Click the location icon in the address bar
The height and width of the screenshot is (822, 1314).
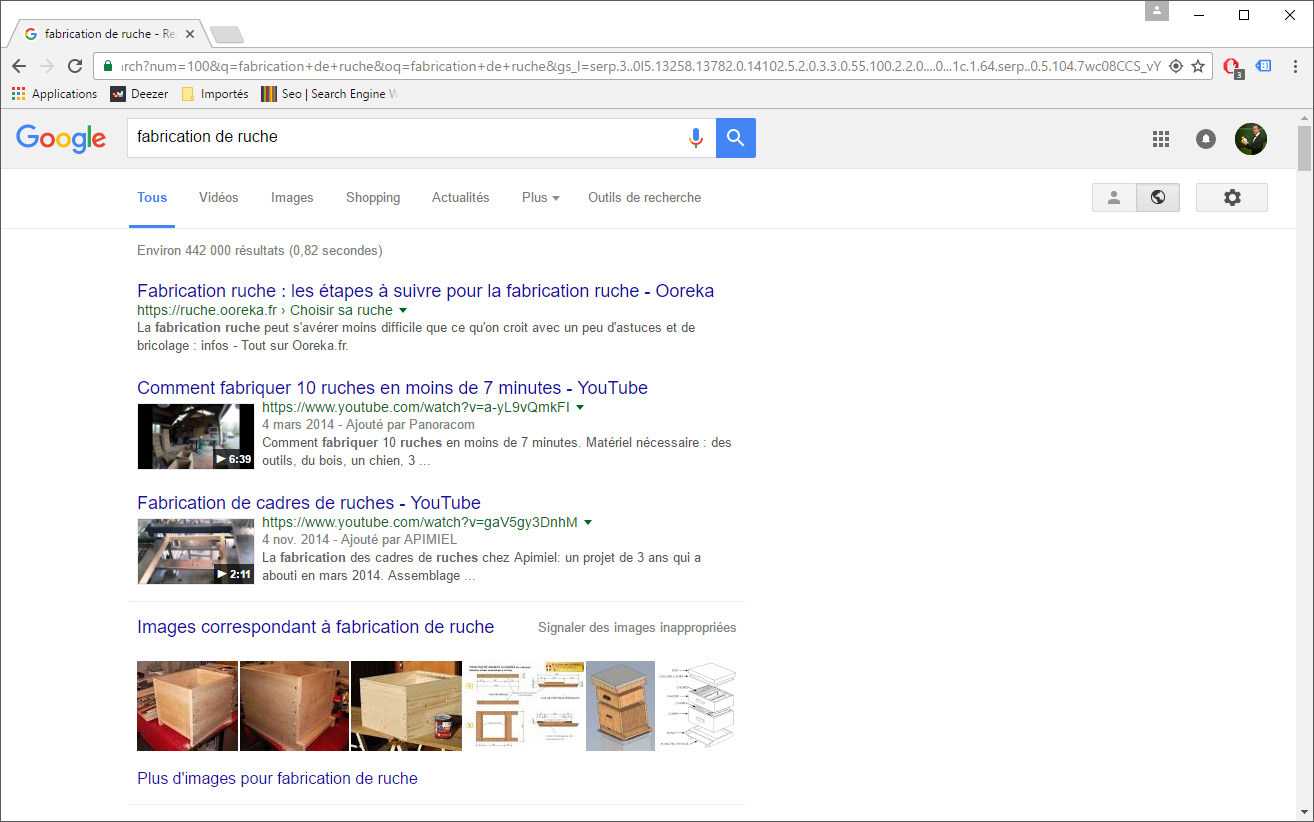coord(1176,66)
